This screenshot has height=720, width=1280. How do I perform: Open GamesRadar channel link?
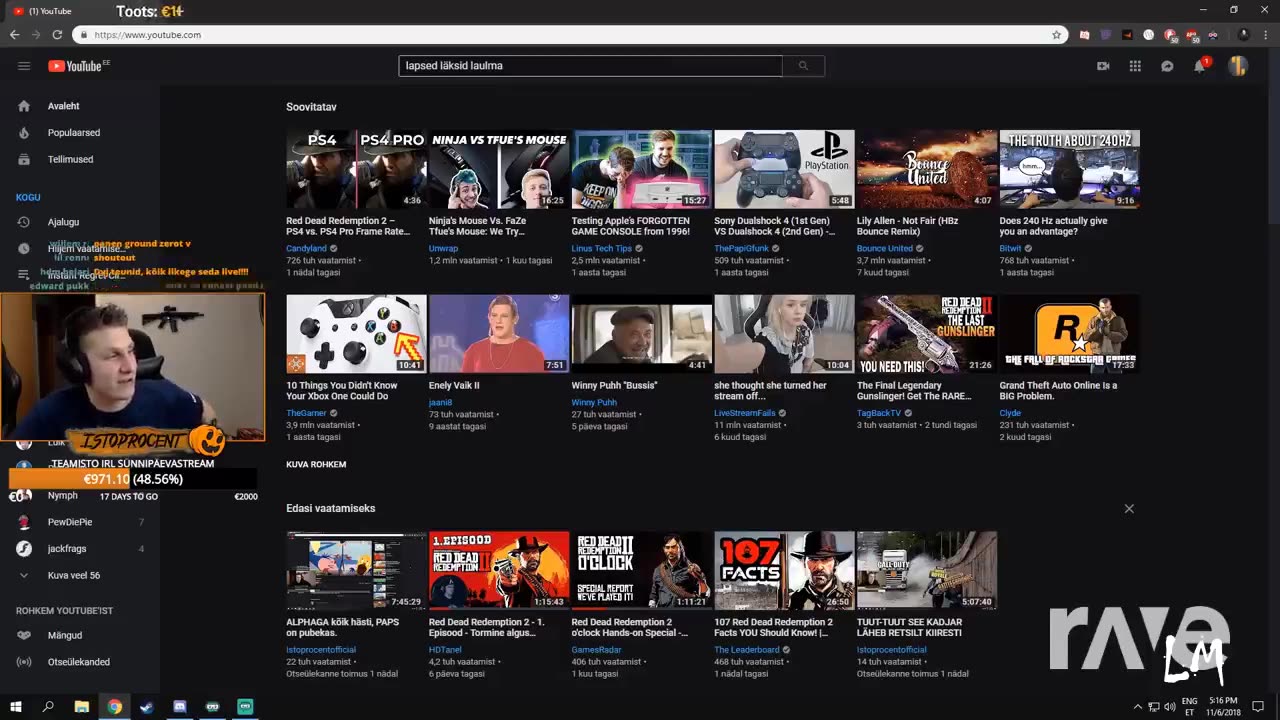click(x=597, y=650)
